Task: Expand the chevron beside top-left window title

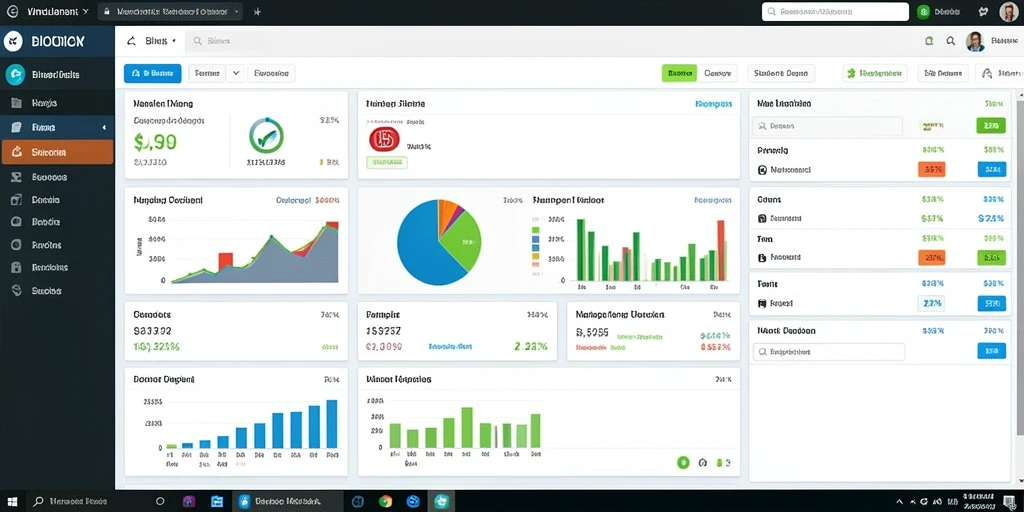Action: pyautogui.click(x=86, y=12)
